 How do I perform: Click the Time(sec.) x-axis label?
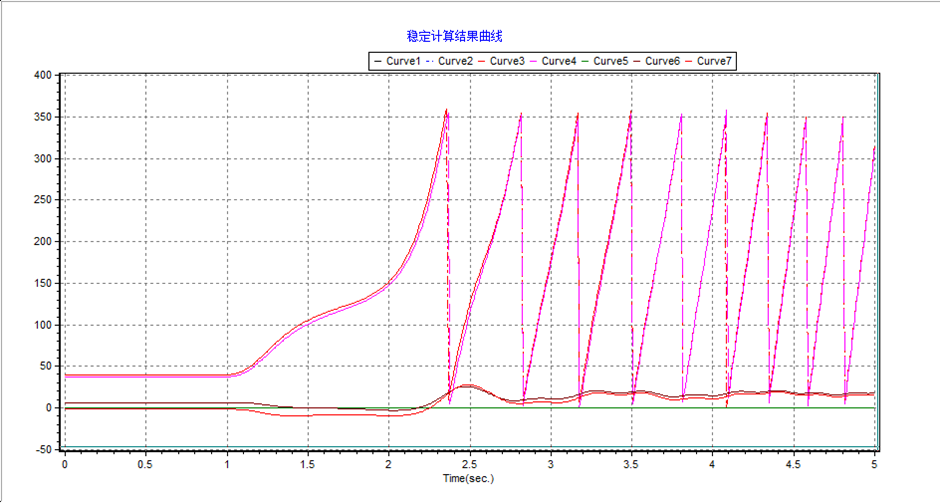(x=469, y=478)
